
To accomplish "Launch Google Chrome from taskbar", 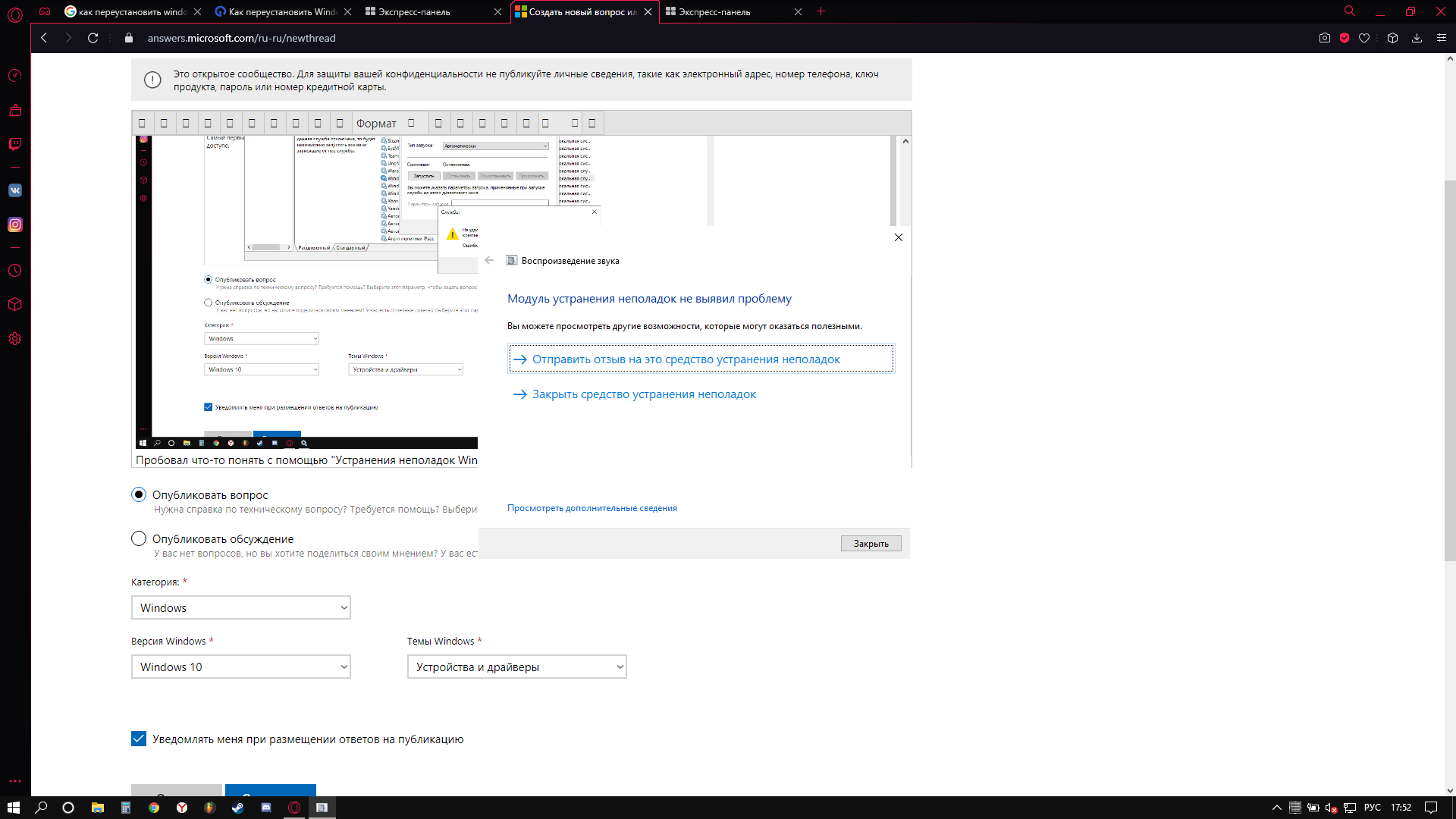I will (x=154, y=808).
